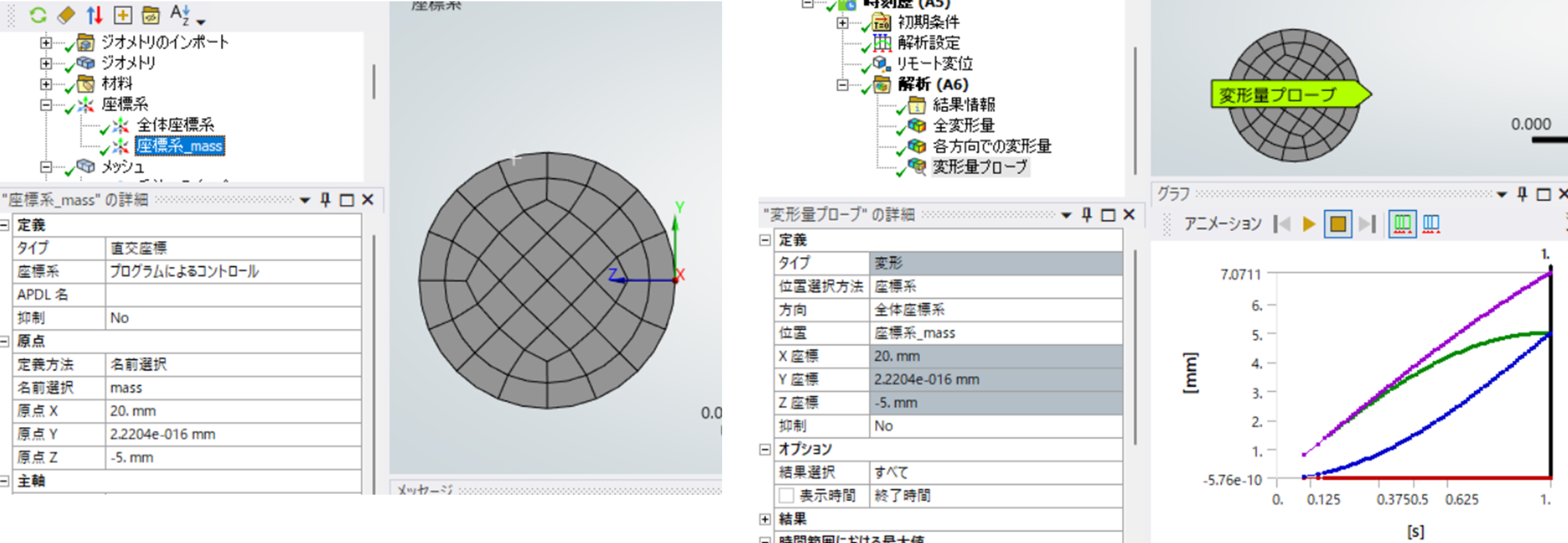Screen dimensions: 1568x543
Task: Click the 解析 (A6) solution folder icon
Action: click(x=882, y=85)
